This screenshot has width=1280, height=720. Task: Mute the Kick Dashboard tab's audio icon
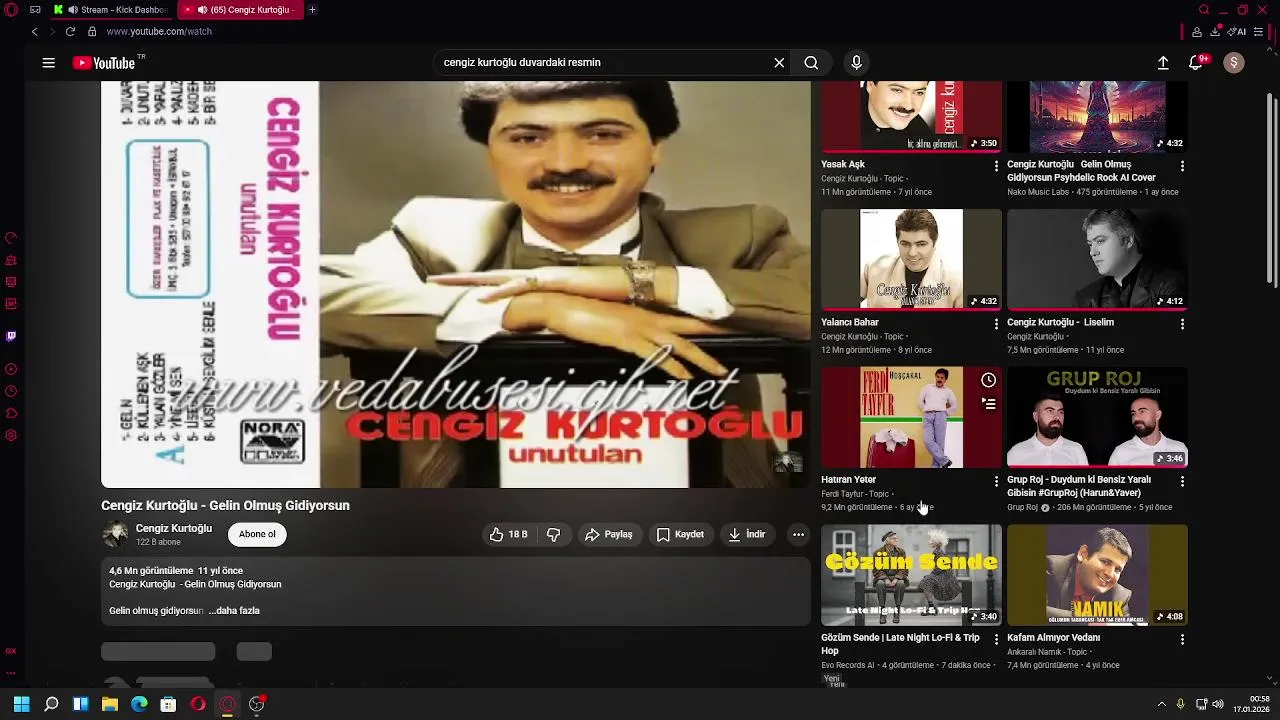pyautogui.click(x=72, y=10)
